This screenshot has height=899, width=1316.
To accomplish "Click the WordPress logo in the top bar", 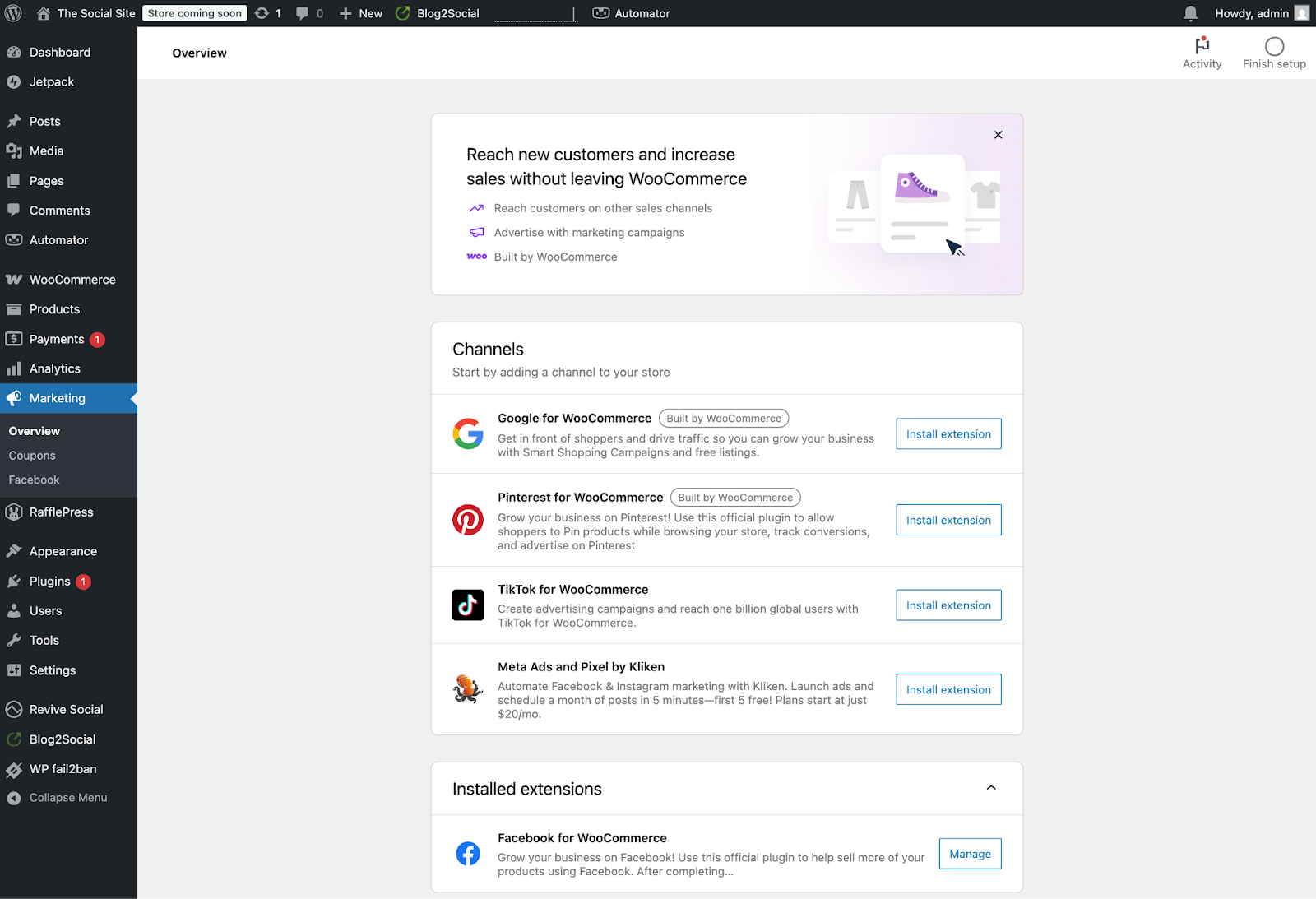I will point(12,13).
